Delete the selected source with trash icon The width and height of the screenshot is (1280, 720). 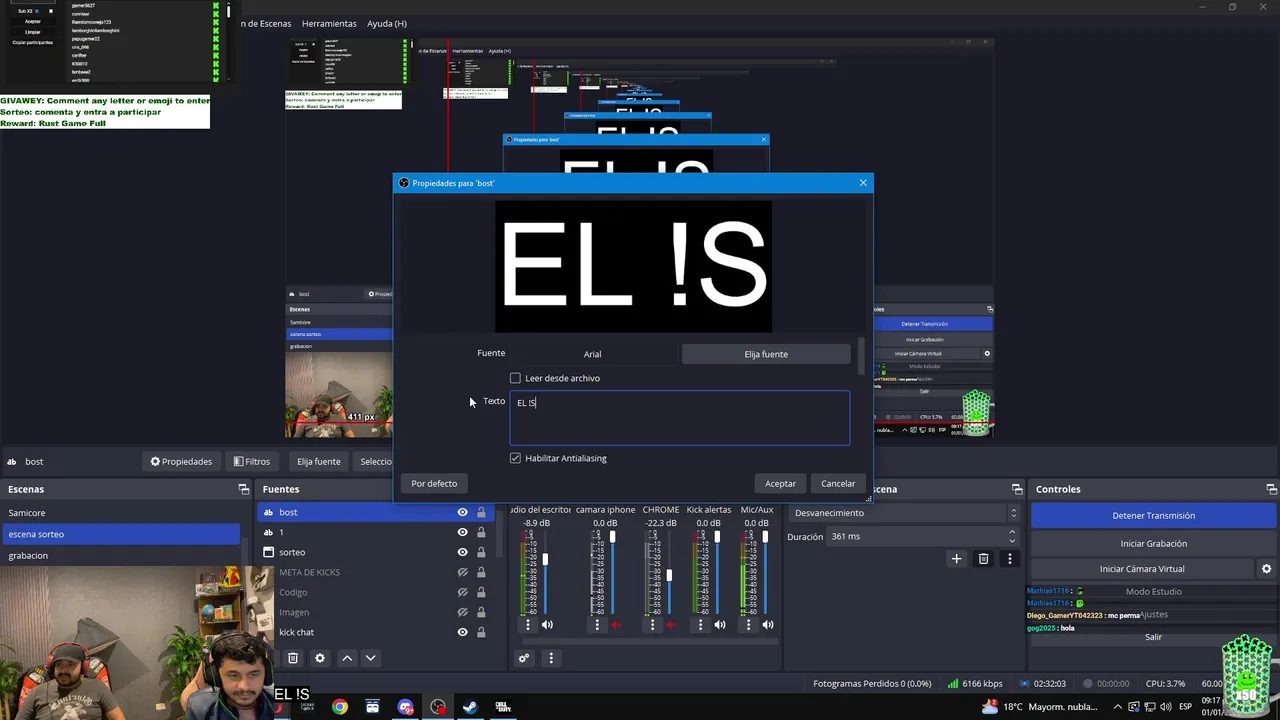(x=293, y=658)
